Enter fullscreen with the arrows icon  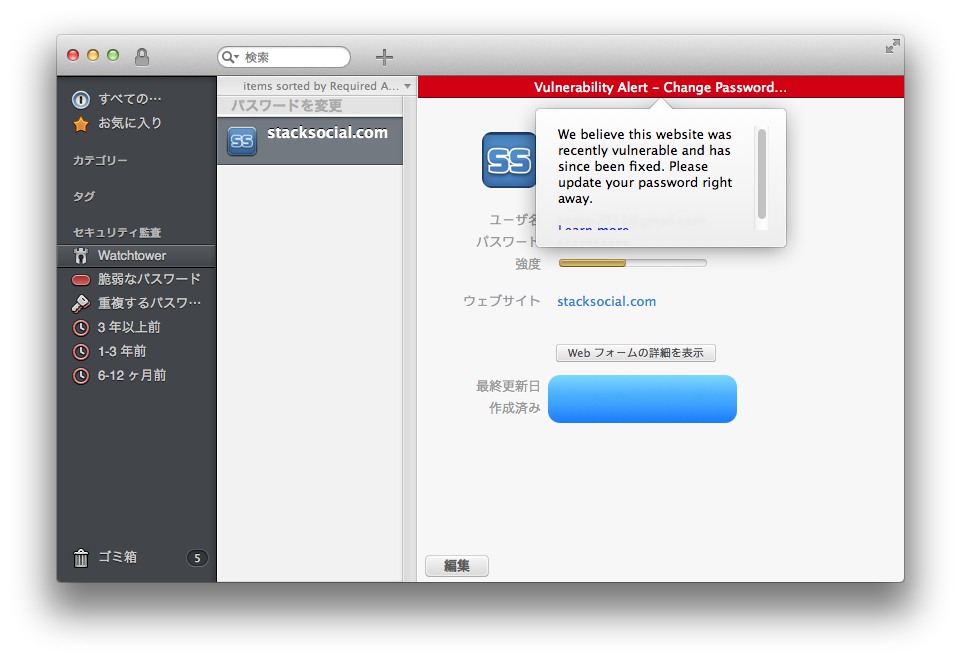[892, 46]
